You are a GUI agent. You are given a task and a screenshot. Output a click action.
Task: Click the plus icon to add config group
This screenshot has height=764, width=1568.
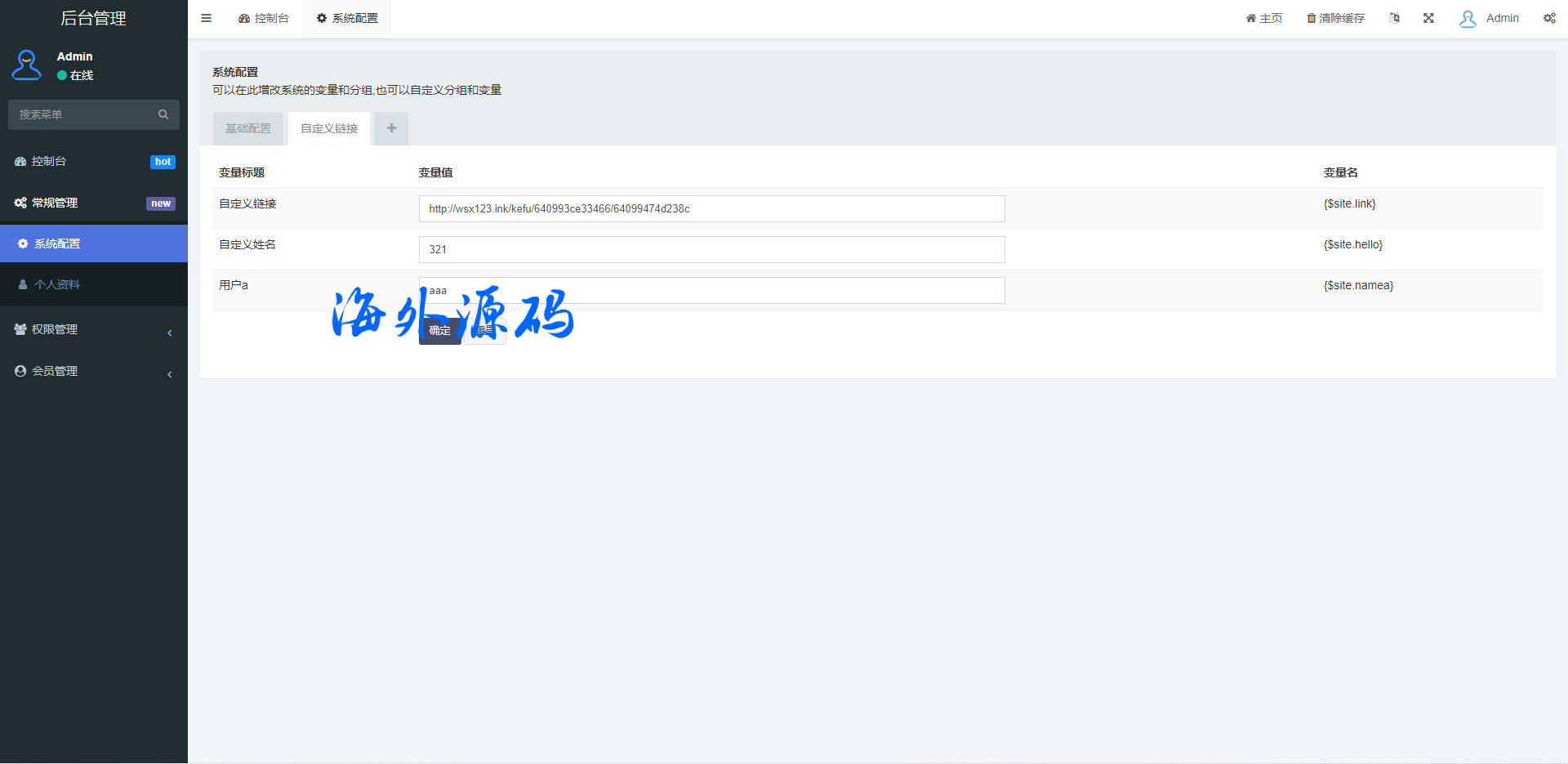[x=391, y=128]
